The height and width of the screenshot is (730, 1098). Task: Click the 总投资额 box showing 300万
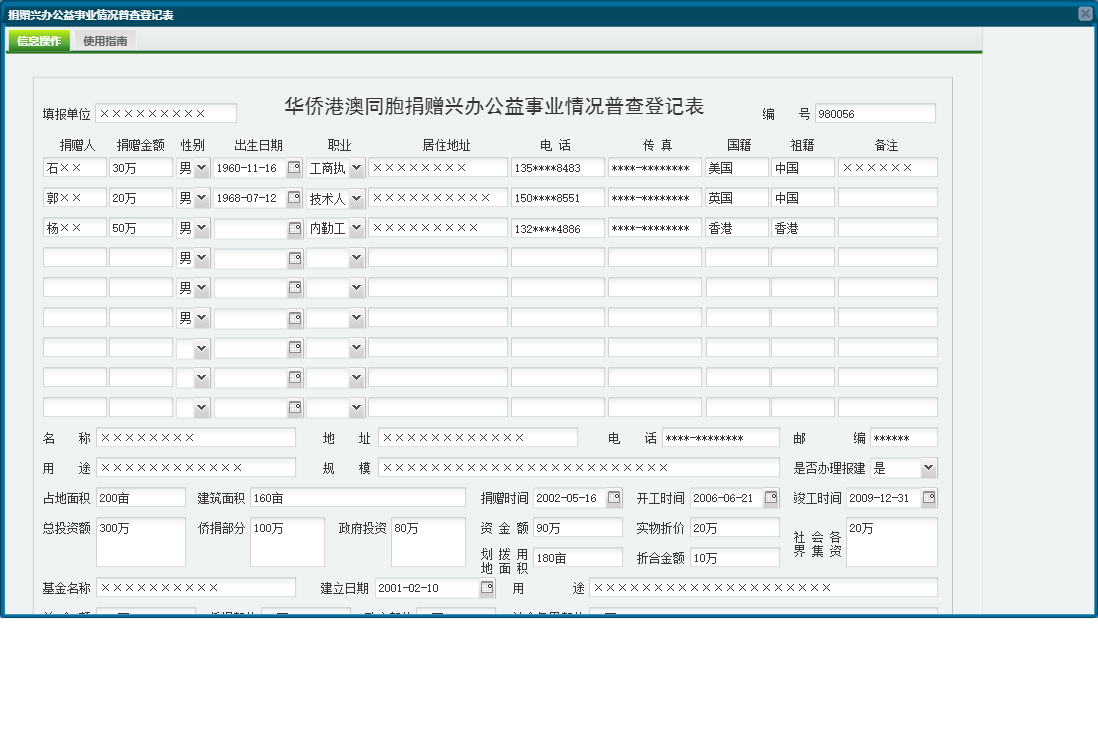click(x=141, y=542)
